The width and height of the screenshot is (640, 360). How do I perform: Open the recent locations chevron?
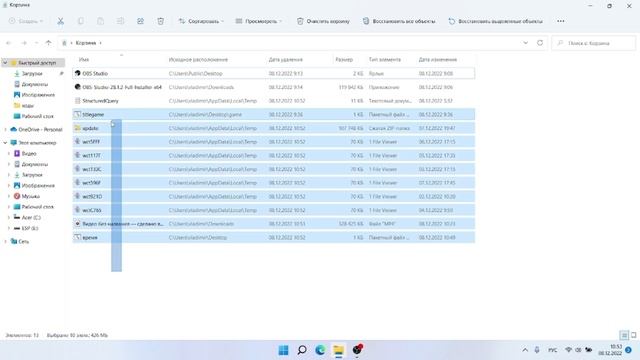tap(36, 43)
